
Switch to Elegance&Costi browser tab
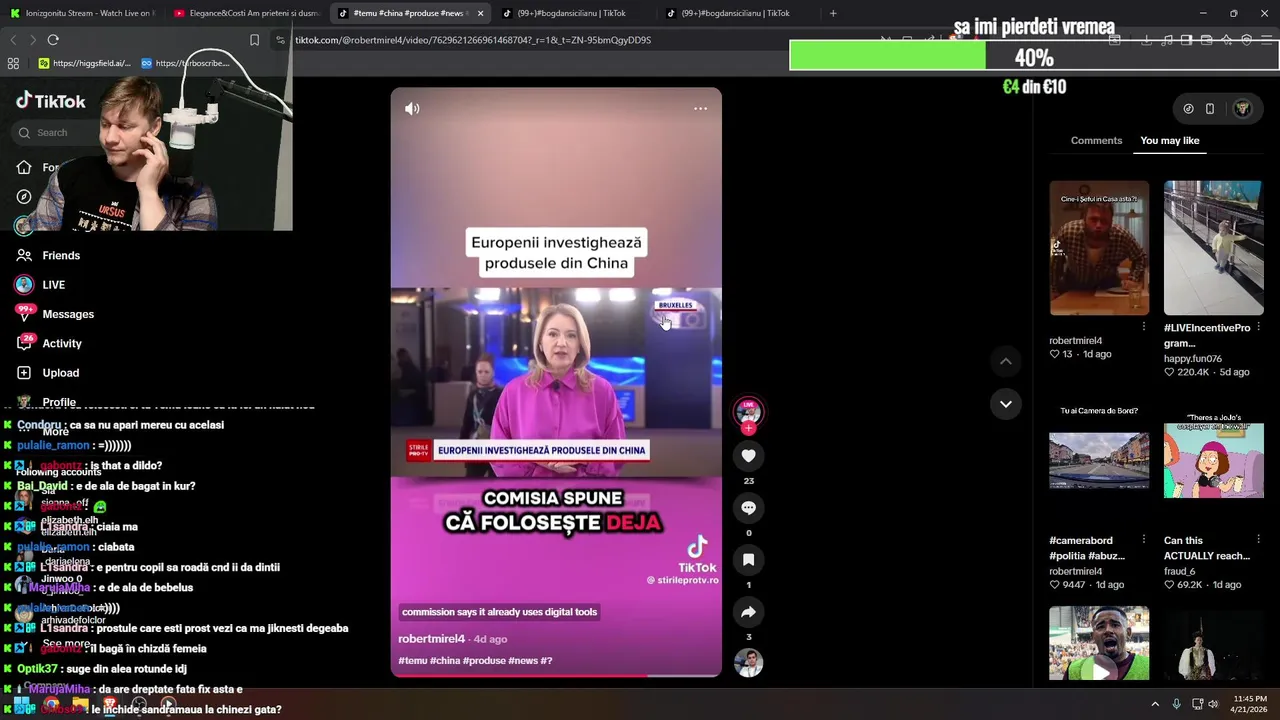(x=245, y=13)
